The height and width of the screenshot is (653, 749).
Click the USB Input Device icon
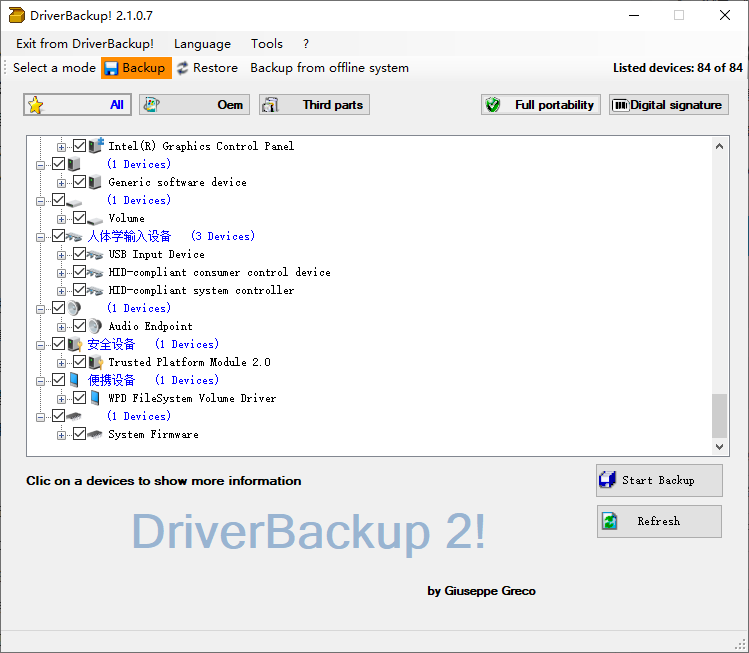(x=95, y=255)
